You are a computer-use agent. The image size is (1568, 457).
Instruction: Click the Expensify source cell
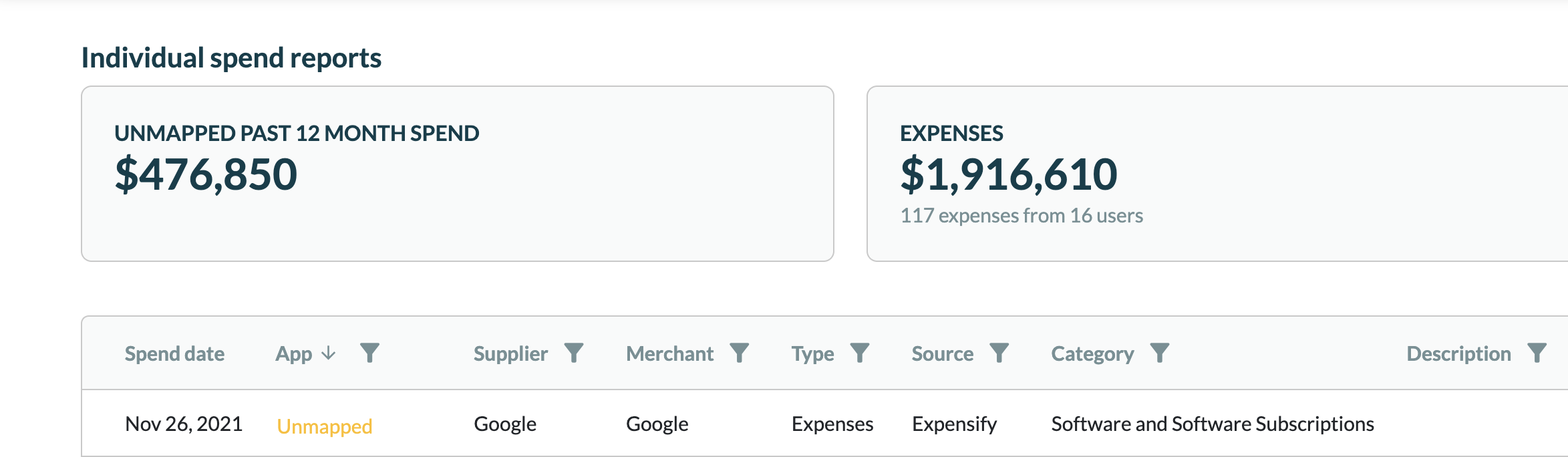tap(954, 424)
